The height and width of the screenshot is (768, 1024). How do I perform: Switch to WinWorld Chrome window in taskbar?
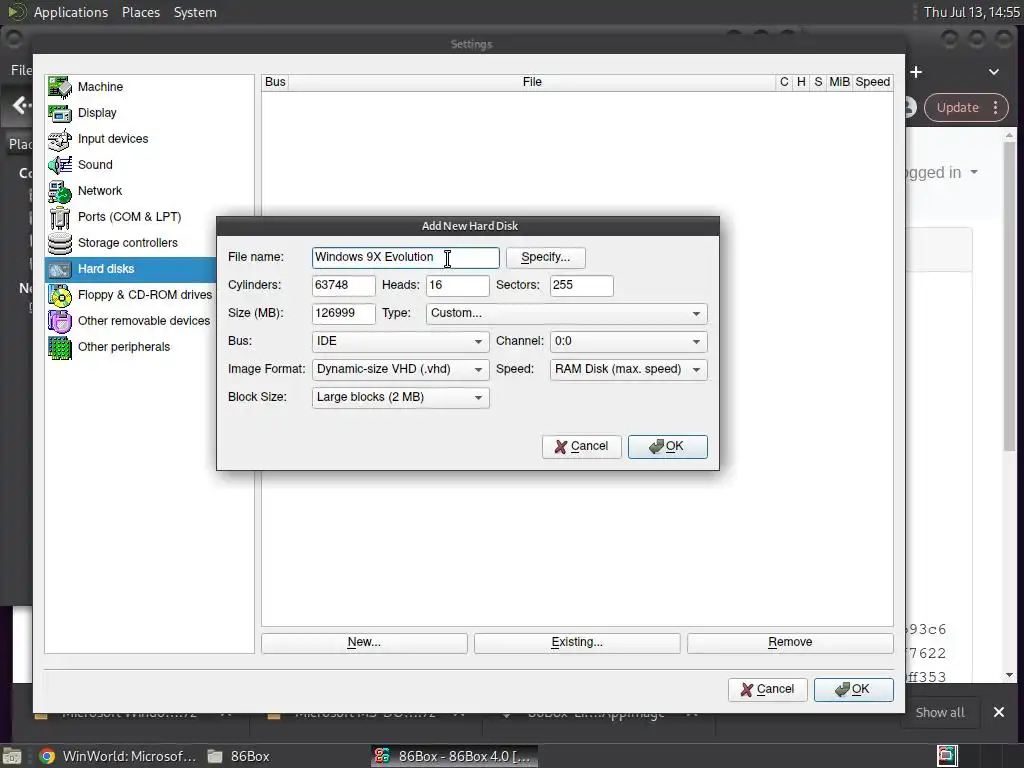tap(118, 756)
